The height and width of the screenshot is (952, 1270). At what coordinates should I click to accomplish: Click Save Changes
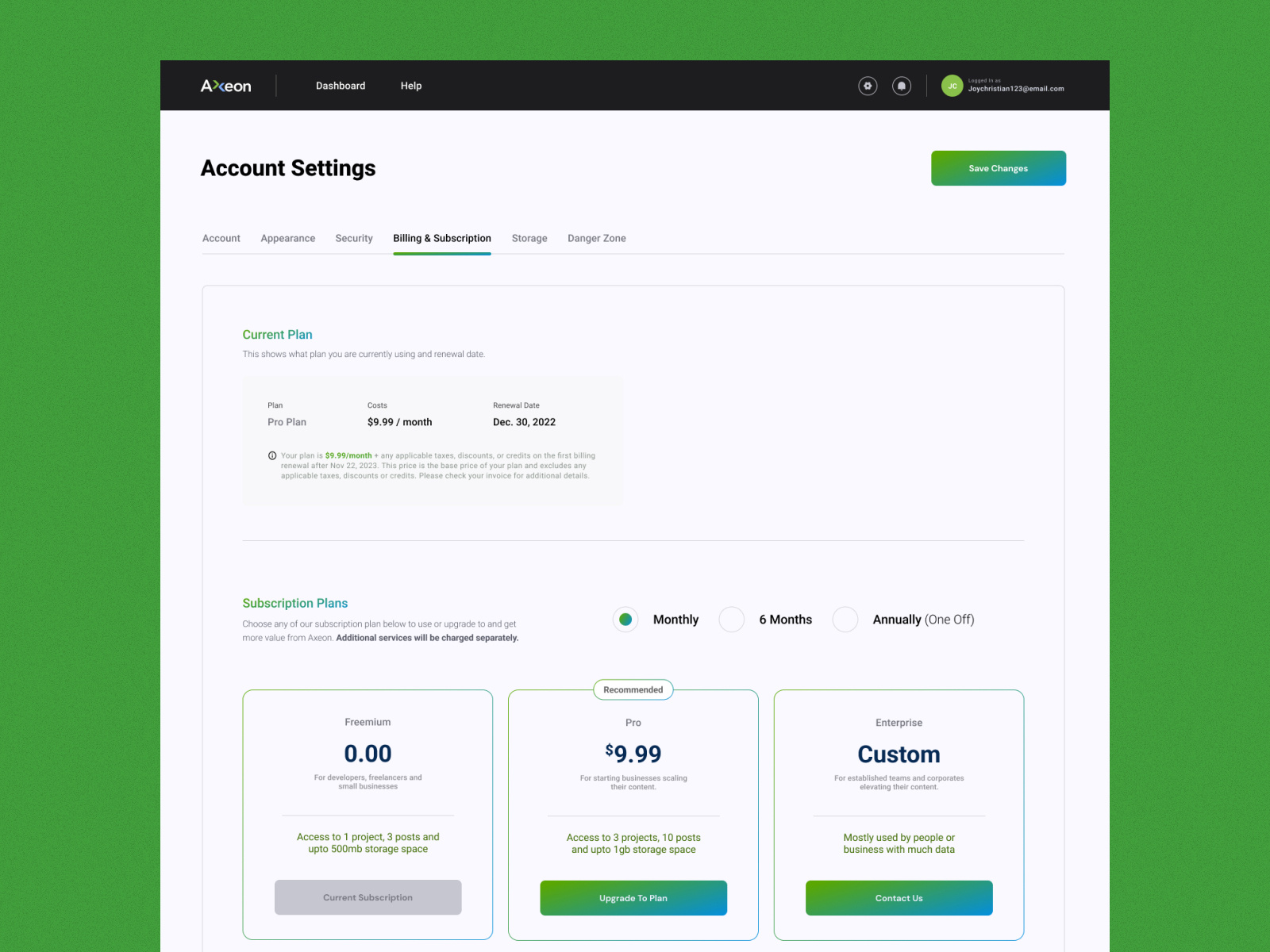[998, 167]
